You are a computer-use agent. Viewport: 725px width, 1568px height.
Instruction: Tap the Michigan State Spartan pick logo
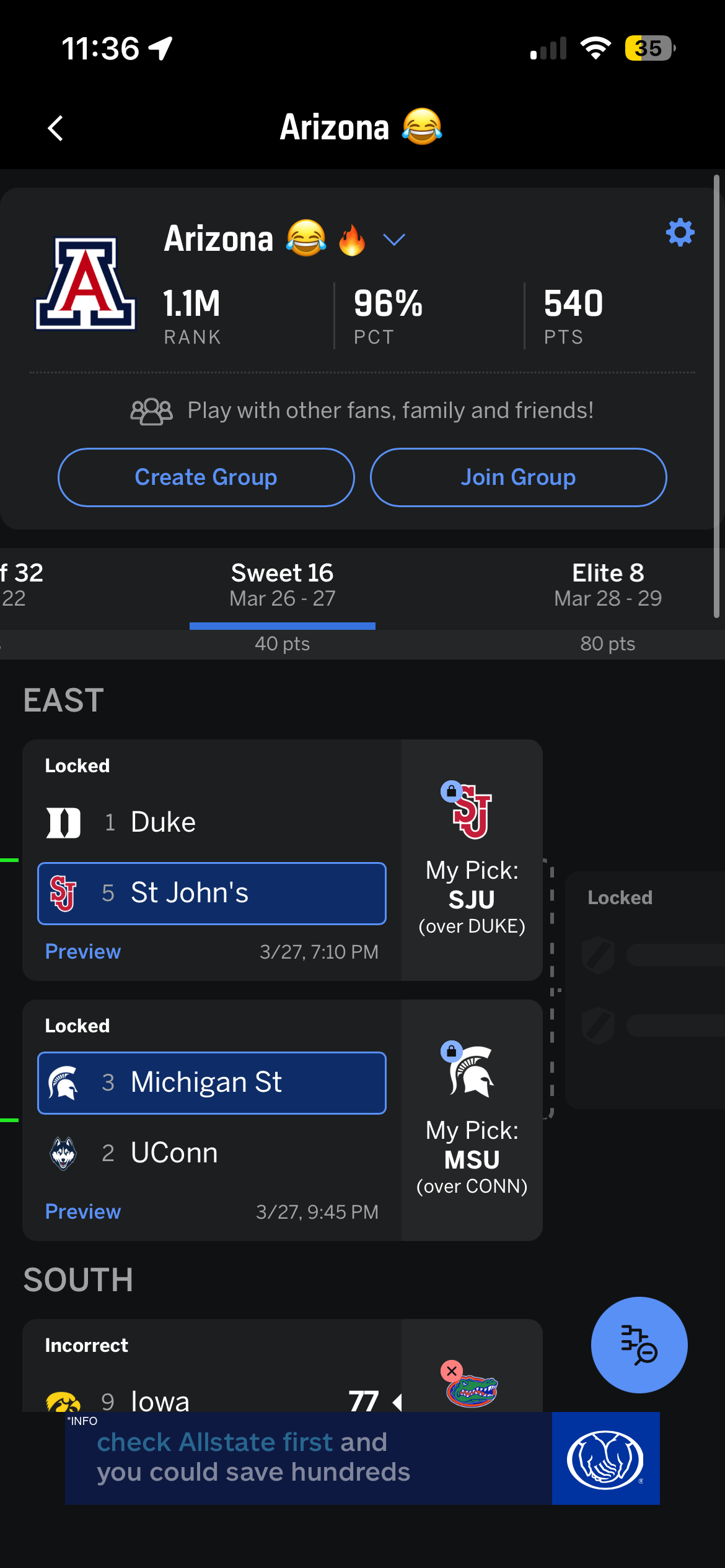472,1071
